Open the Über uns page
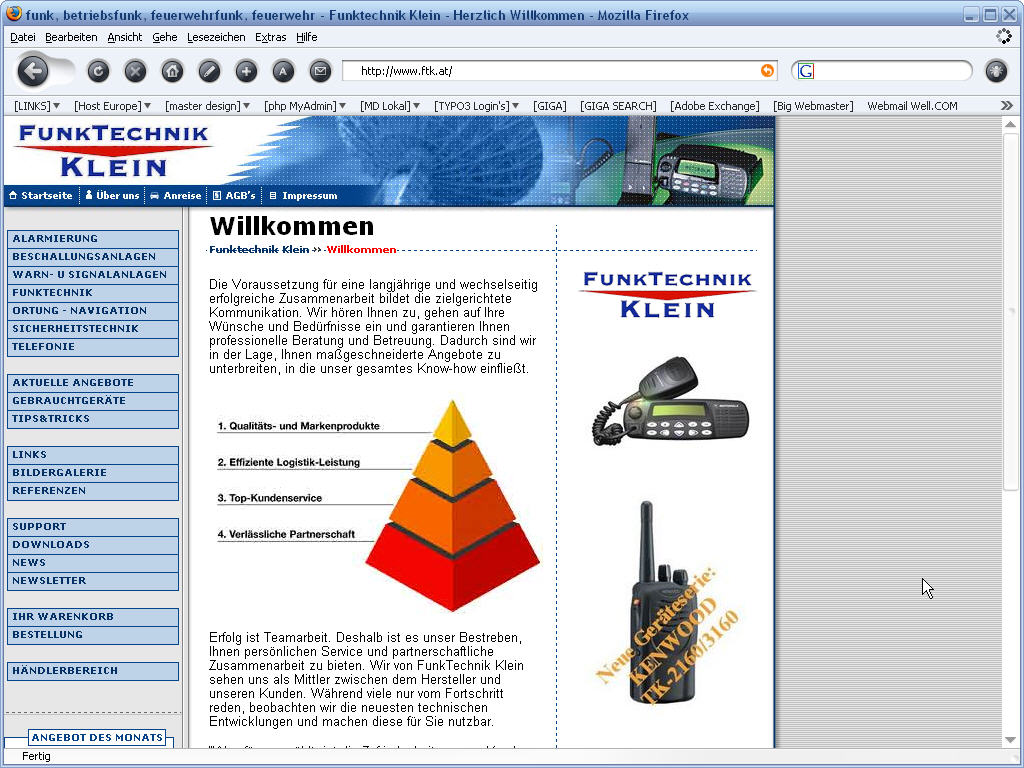This screenshot has height=768, width=1024. coord(112,195)
